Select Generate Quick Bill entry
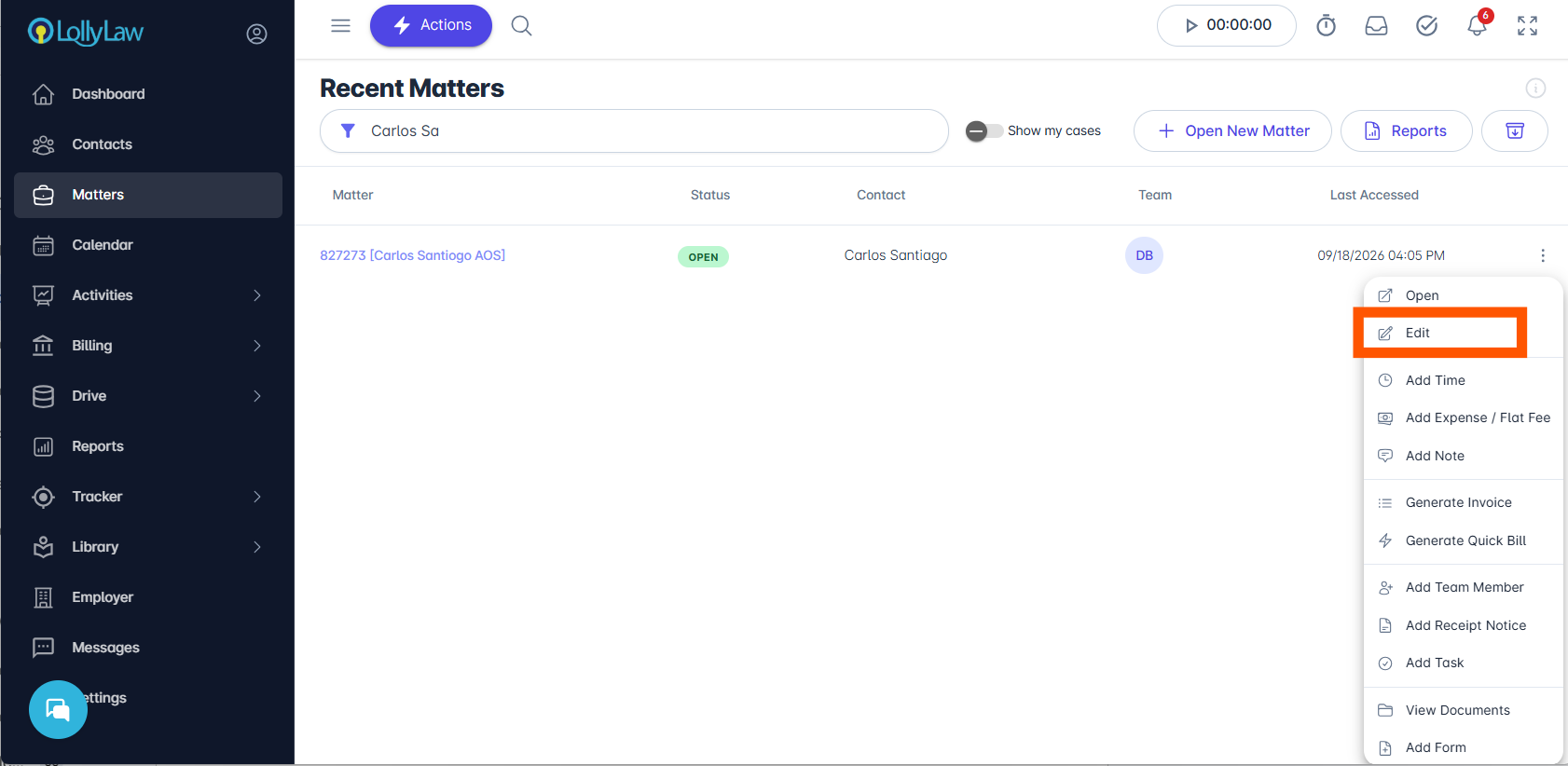The image size is (1568, 766). 1463,540
